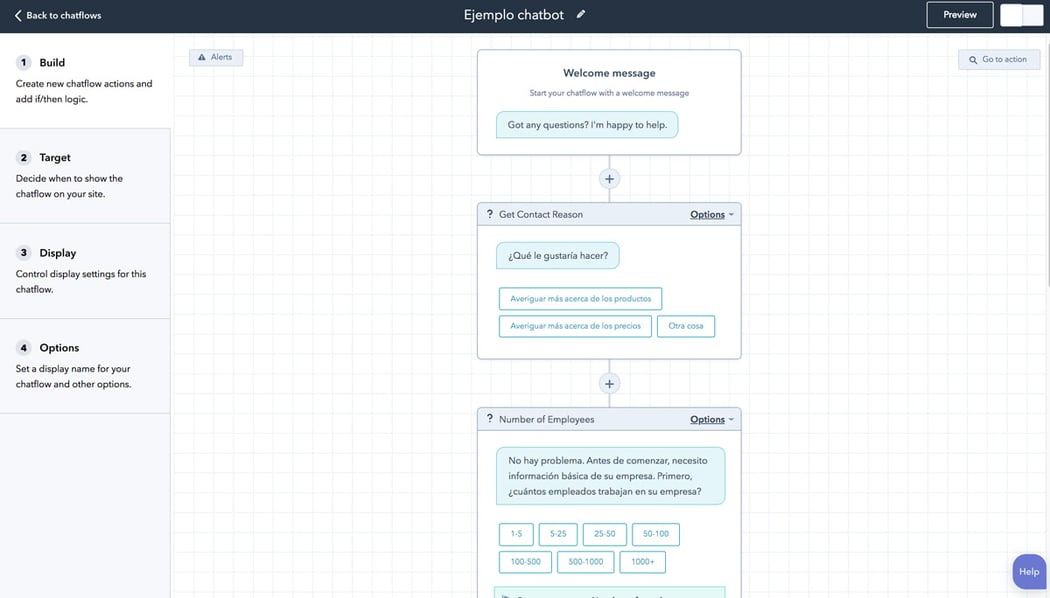
Task: Select the Welcome message card
Action: coord(608,100)
